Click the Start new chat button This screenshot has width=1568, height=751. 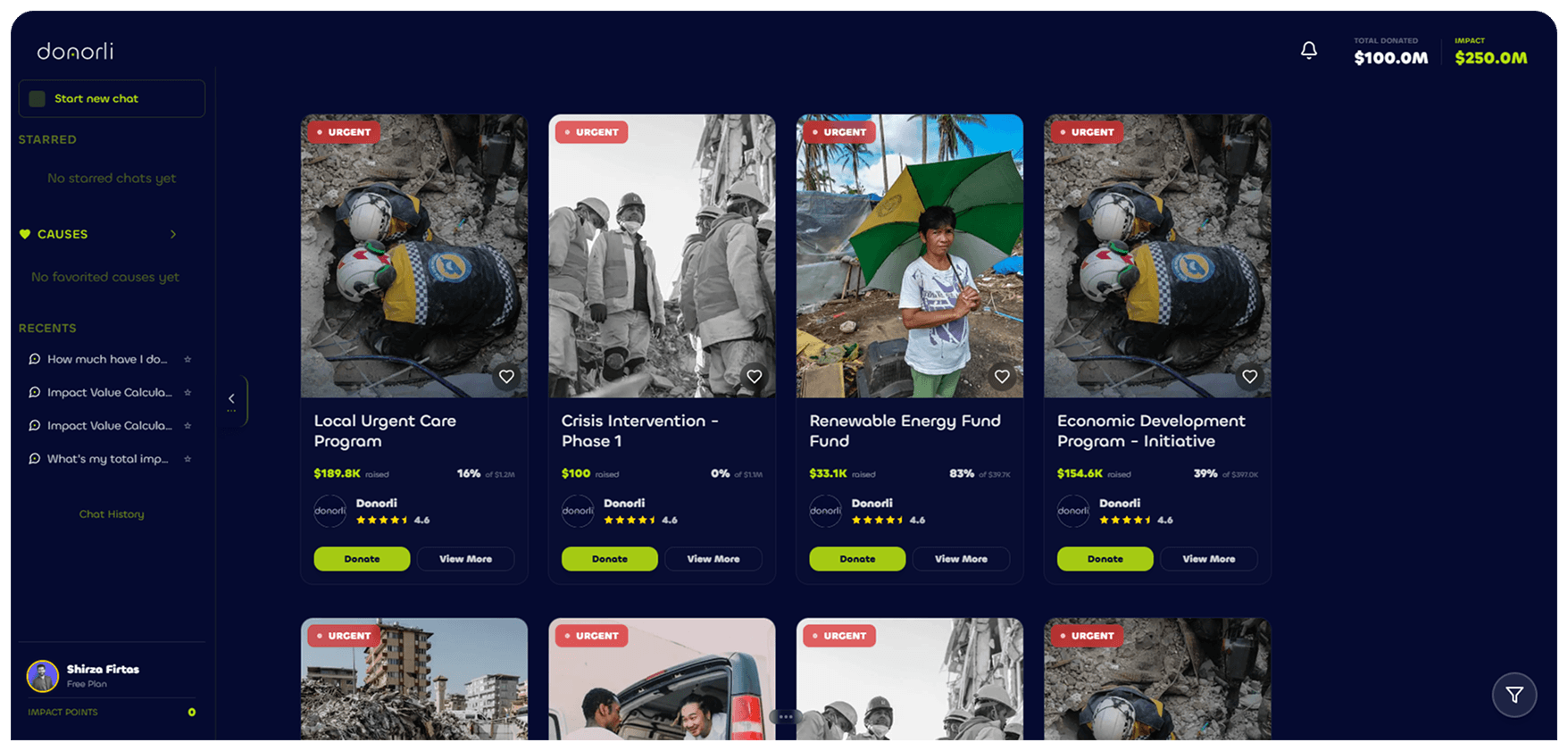coord(112,98)
